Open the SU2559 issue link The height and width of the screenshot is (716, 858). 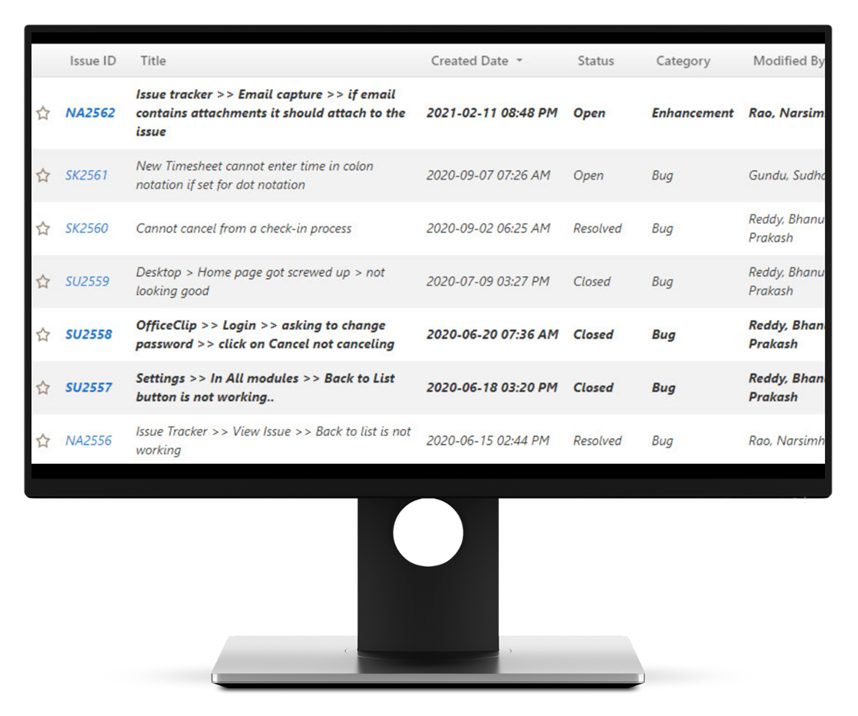pos(87,281)
